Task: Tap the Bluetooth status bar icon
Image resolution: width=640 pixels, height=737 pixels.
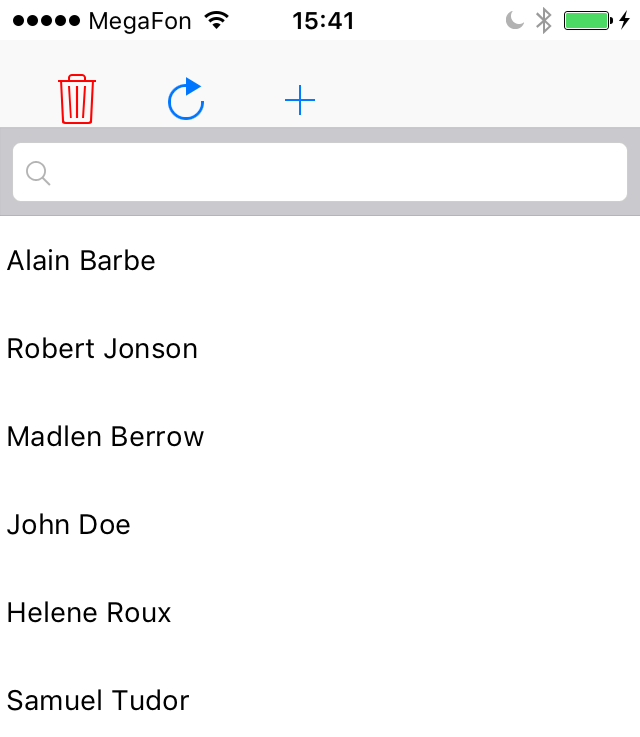Action: tap(544, 21)
